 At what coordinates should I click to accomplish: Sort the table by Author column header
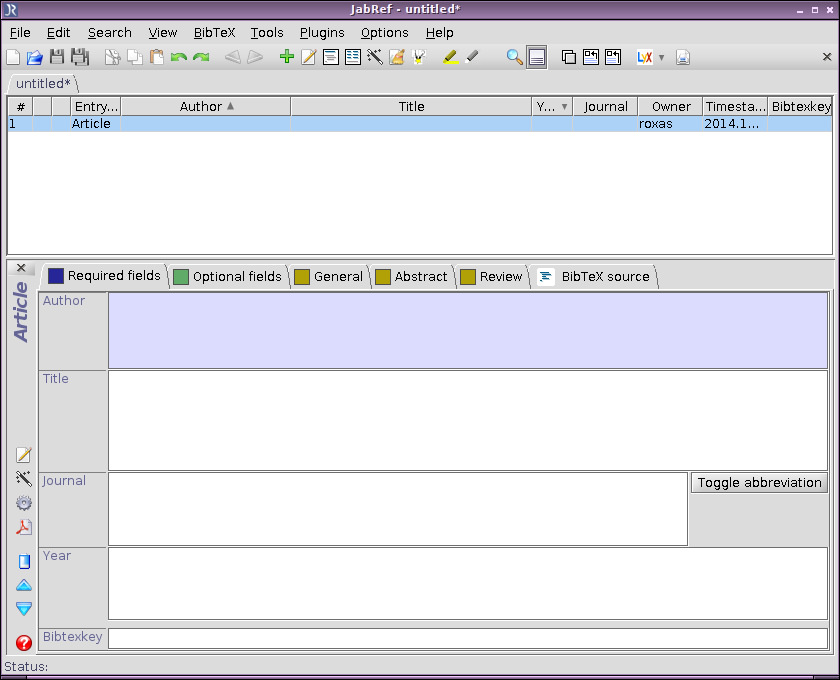click(x=205, y=106)
